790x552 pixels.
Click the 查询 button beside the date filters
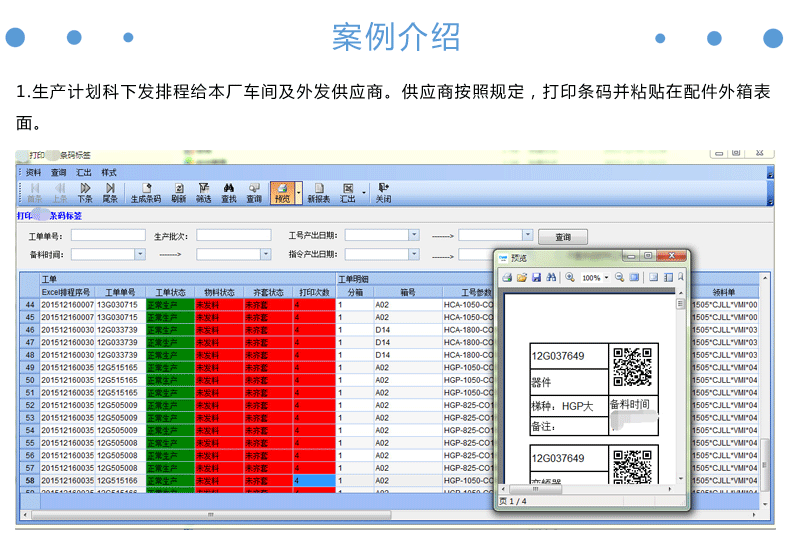click(x=562, y=237)
